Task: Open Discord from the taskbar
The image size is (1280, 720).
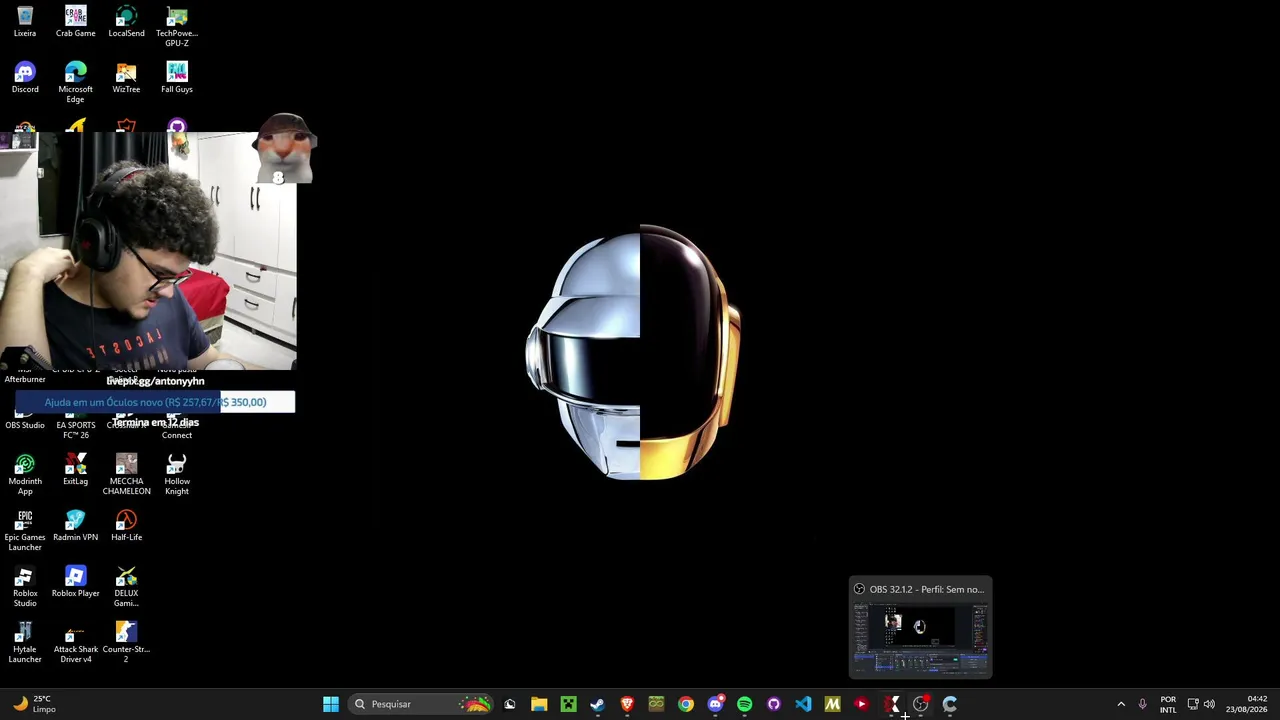Action: tap(715, 704)
